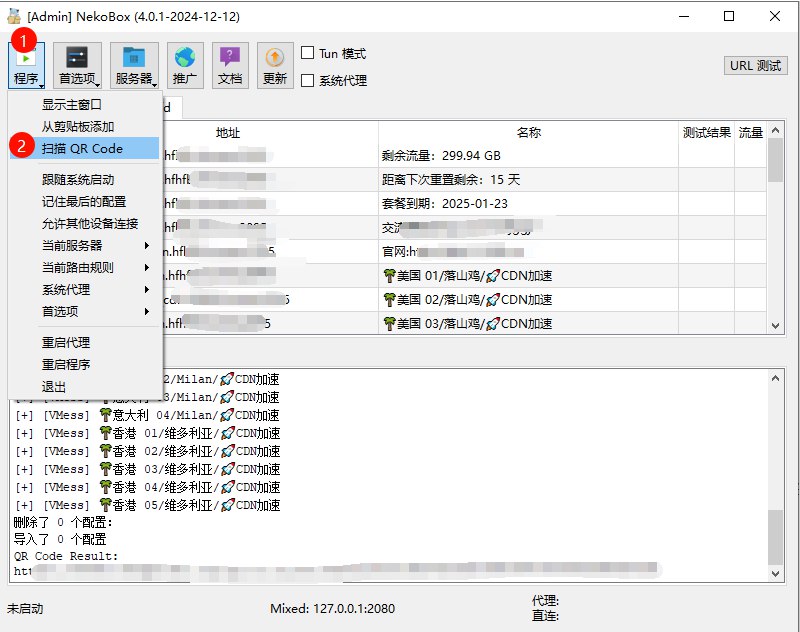Click the server list scroll up arrow
Screen dimensions: 800x632
click(776, 130)
